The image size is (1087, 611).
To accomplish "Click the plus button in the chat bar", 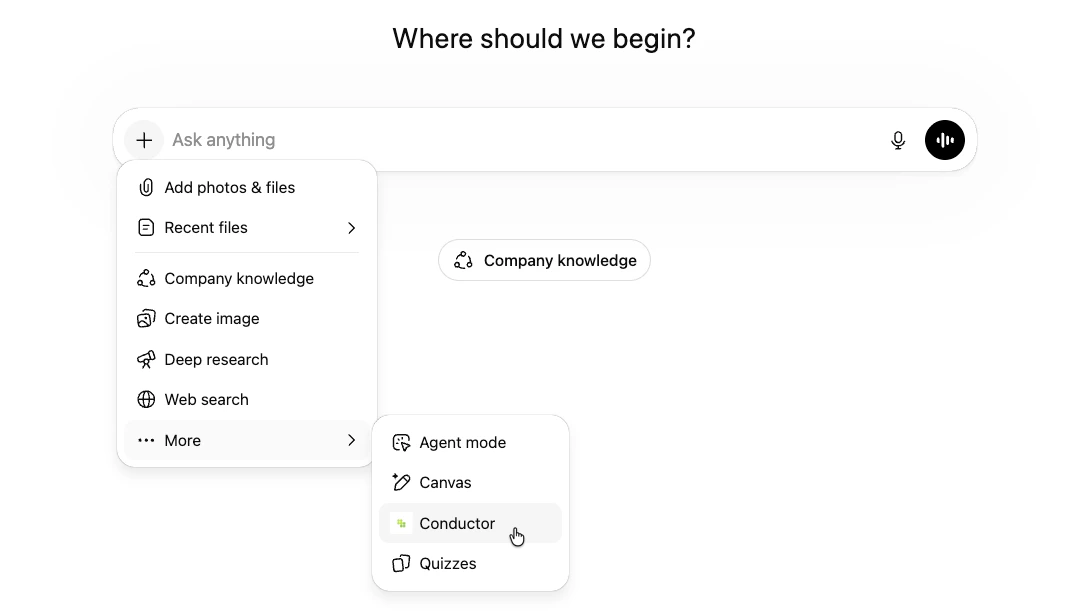I will pos(143,140).
